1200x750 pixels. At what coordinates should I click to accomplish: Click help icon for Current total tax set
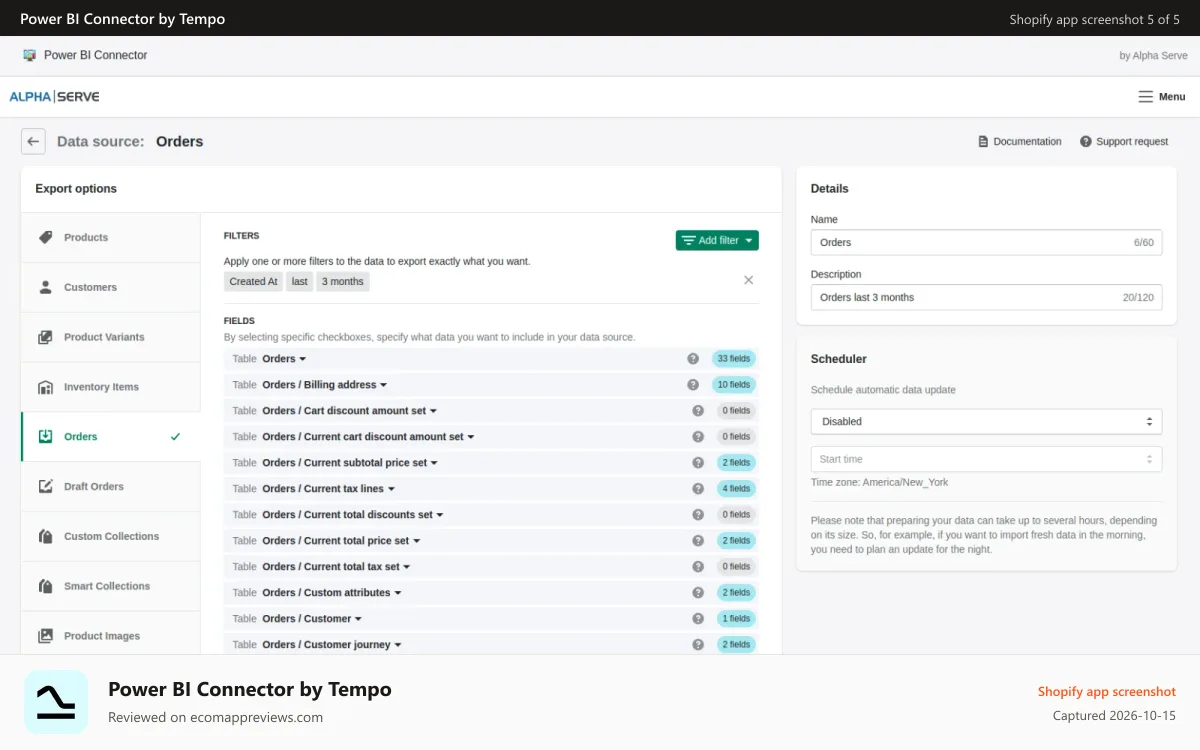(698, 567)
